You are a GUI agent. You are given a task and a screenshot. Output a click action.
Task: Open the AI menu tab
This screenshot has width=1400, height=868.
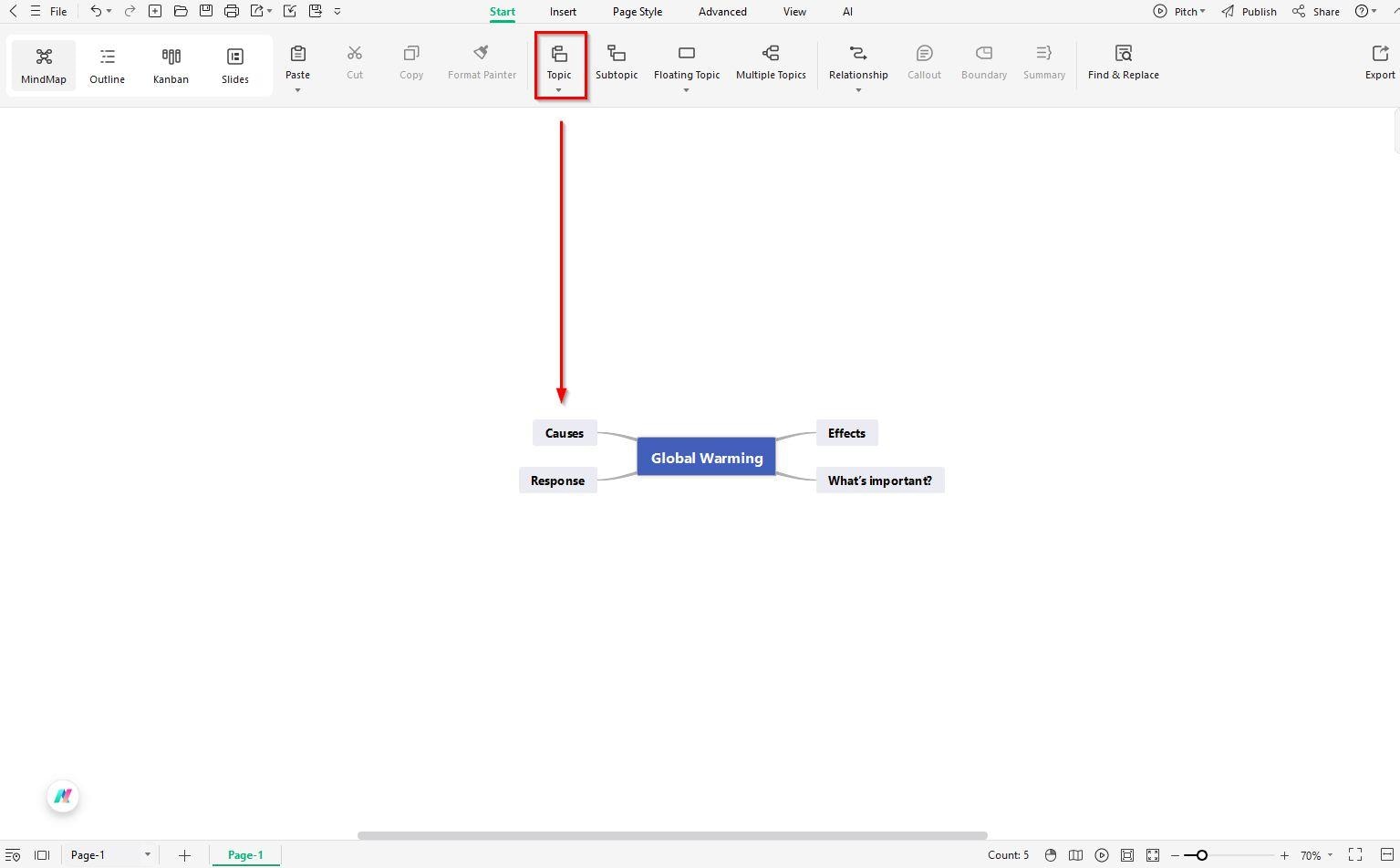tap(847, 11)
